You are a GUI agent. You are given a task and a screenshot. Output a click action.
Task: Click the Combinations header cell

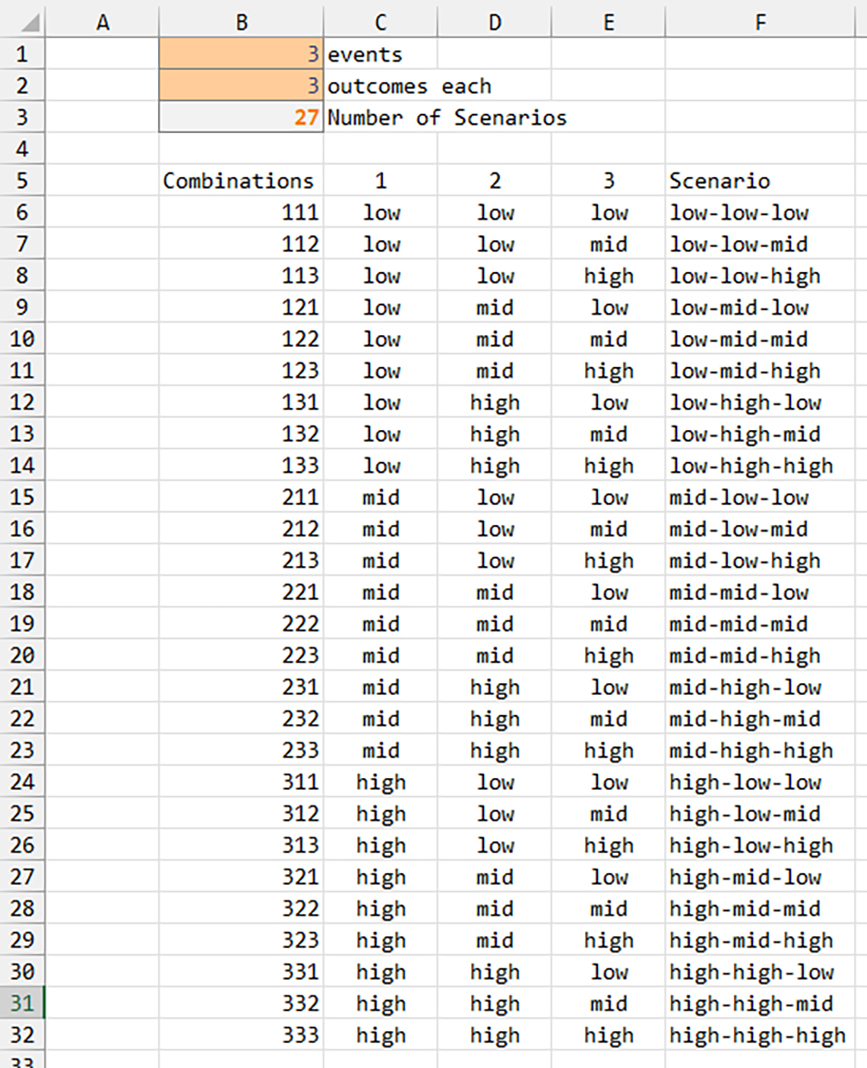tap(240, 181)
